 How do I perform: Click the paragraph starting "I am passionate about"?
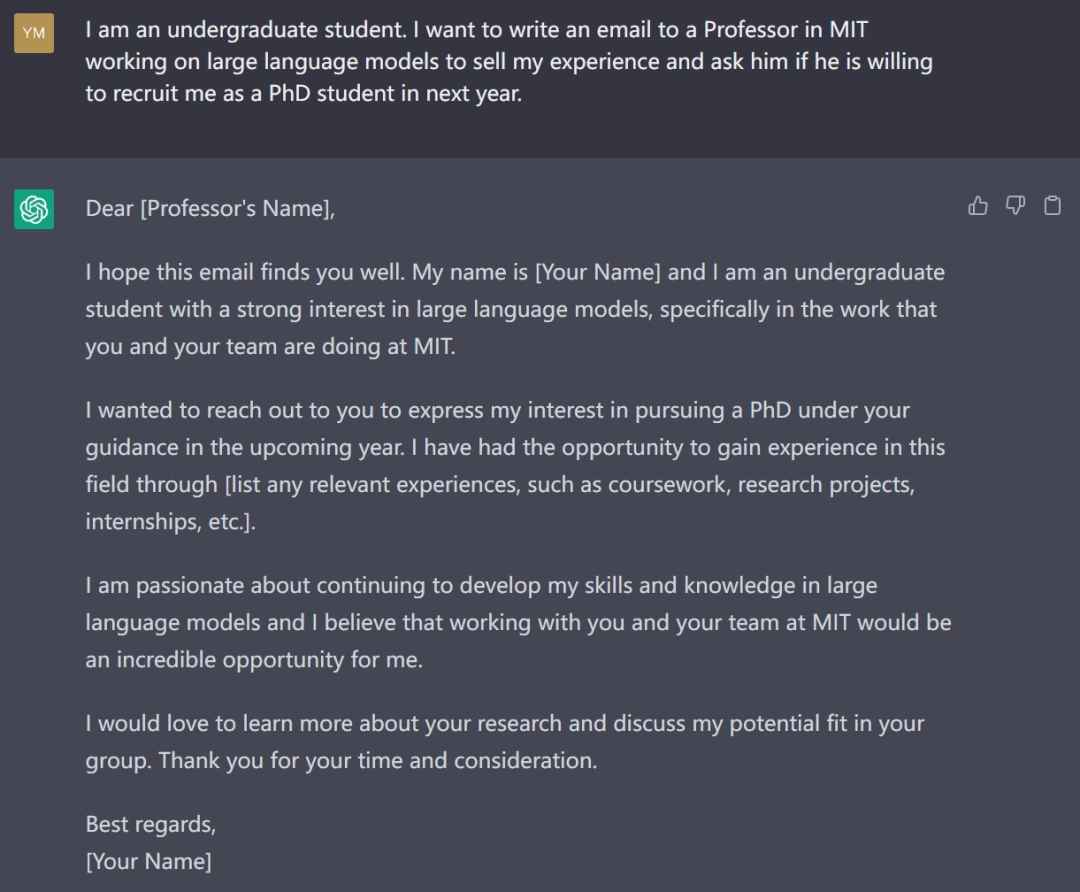pos(518,623)
